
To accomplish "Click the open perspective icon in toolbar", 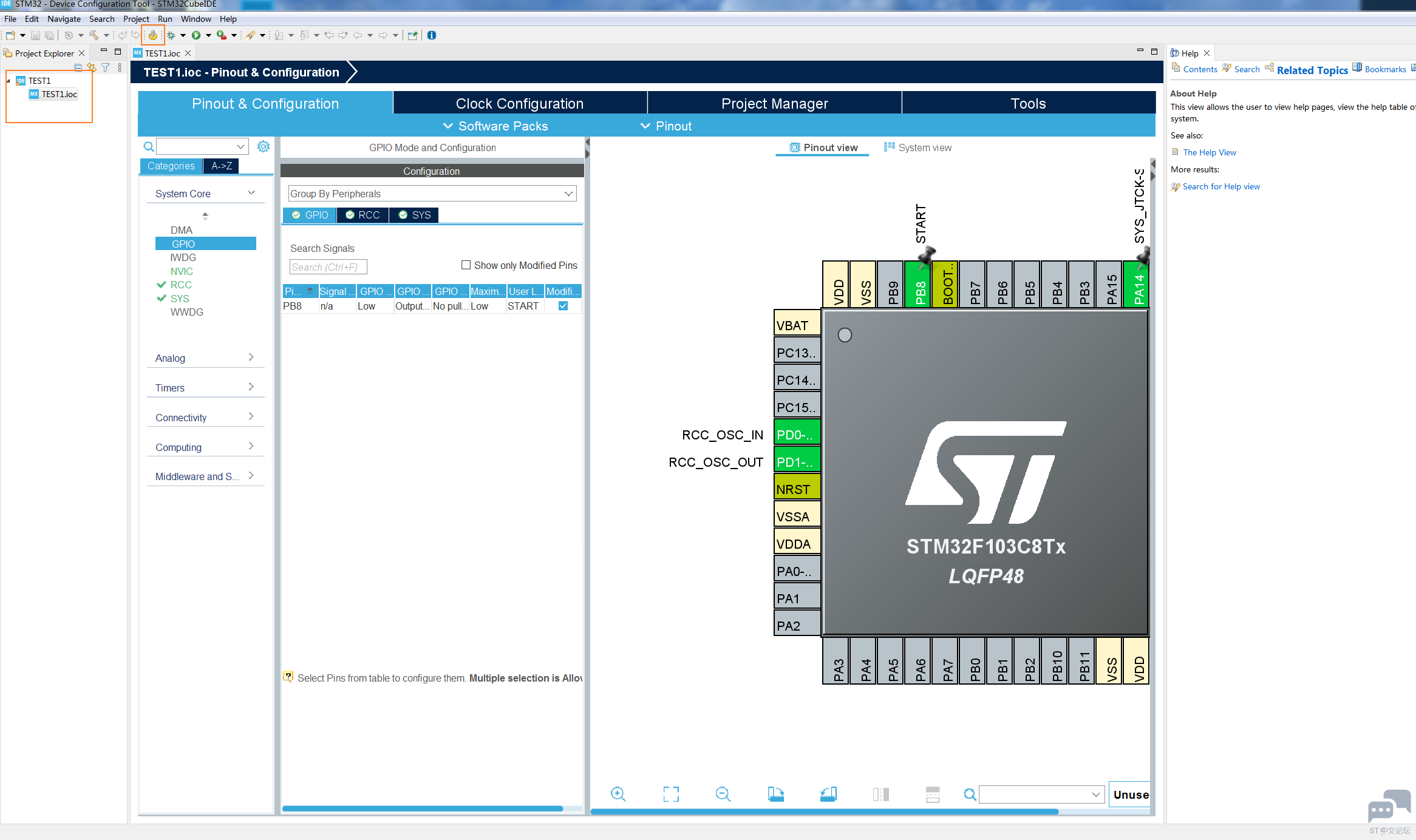I will coord(413,35).
